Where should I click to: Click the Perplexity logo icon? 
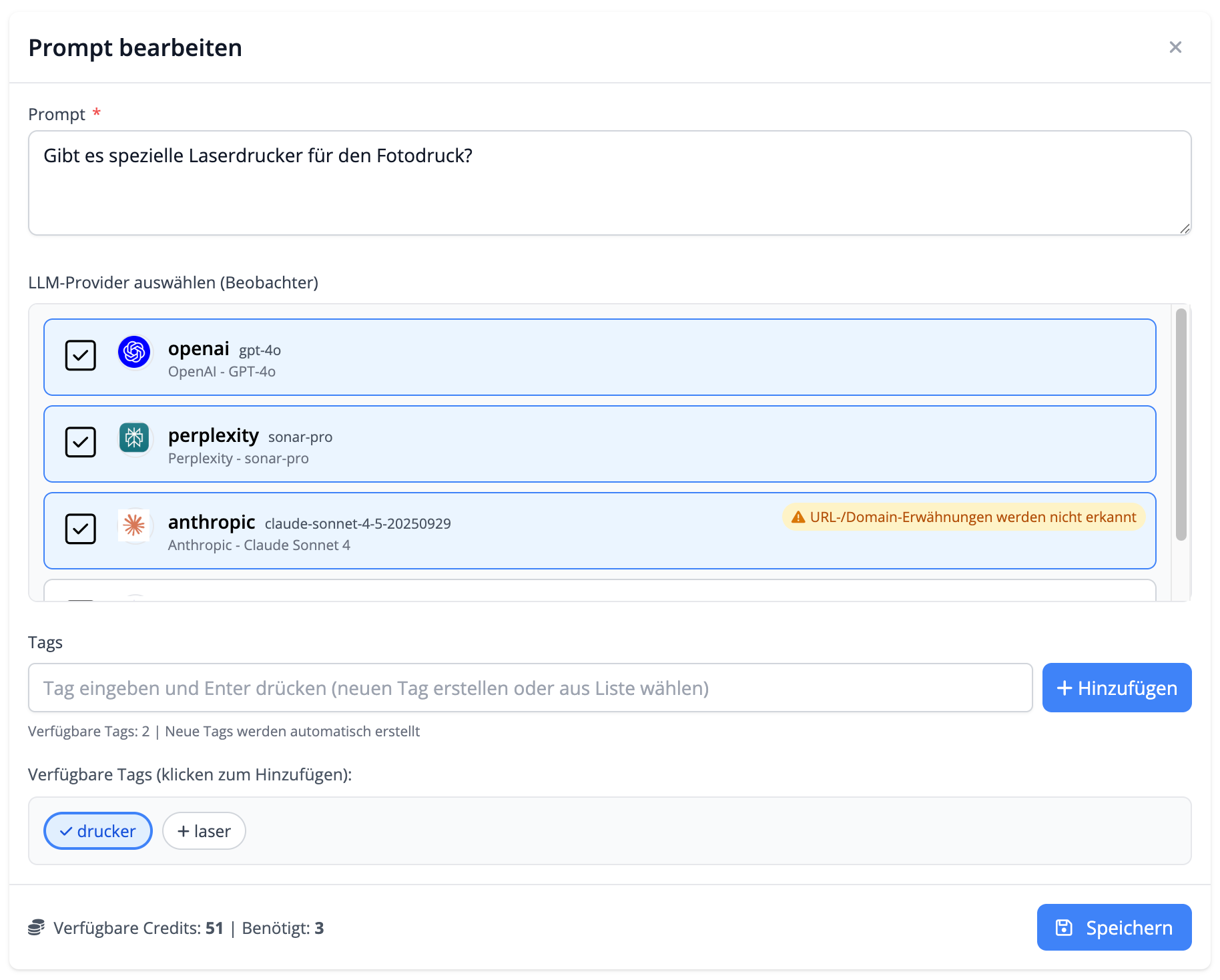coord(134,438)
